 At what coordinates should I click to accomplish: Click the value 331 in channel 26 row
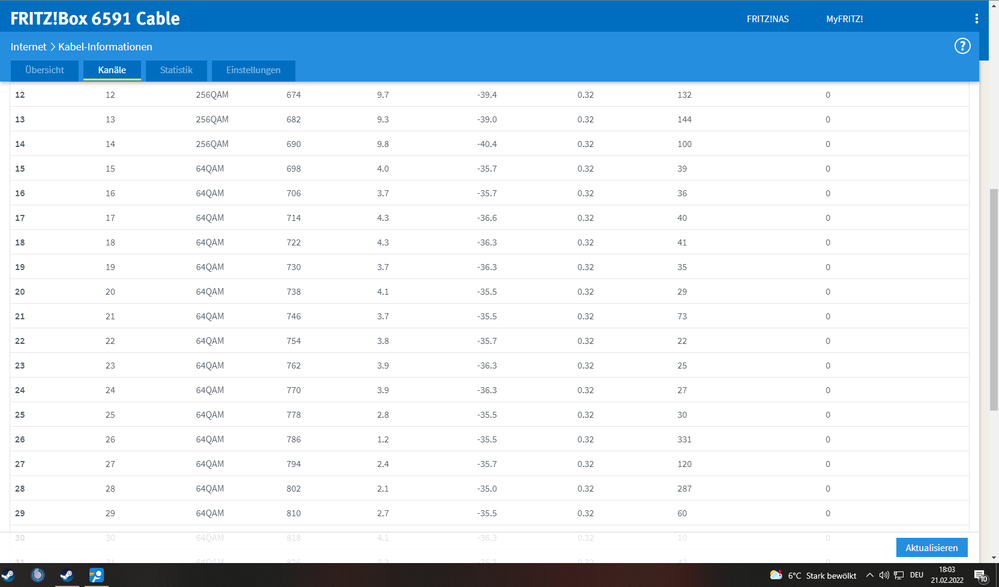[x=684, y=439]
